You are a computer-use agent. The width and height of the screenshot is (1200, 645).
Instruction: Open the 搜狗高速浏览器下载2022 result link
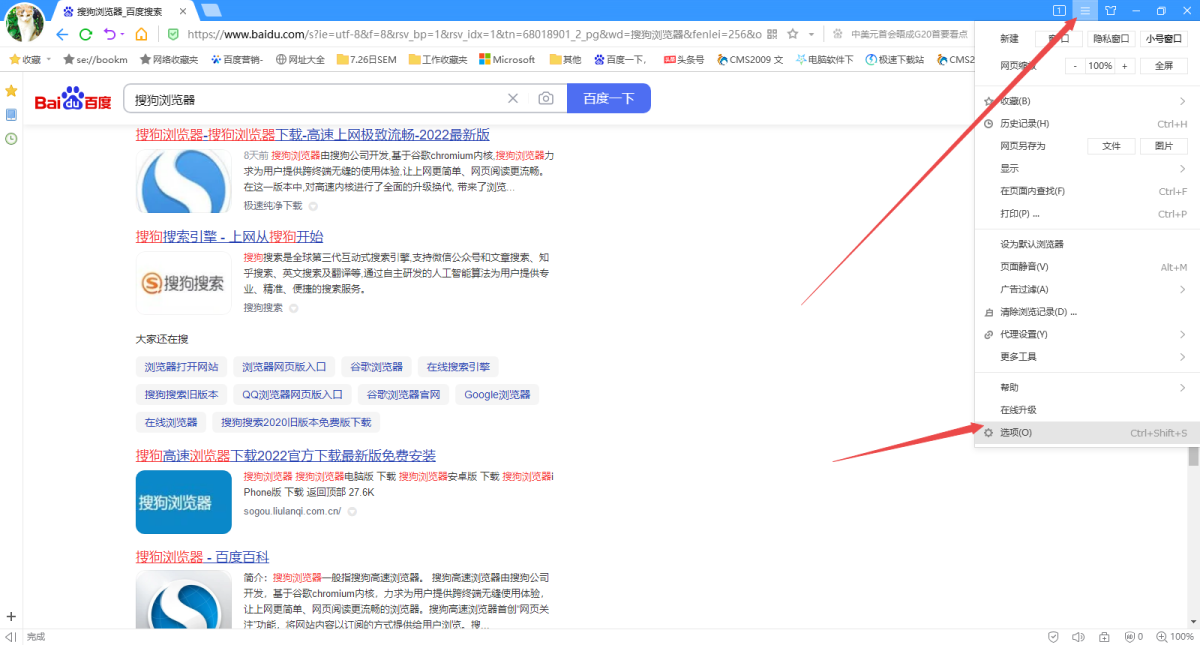(x=286, y=456)
